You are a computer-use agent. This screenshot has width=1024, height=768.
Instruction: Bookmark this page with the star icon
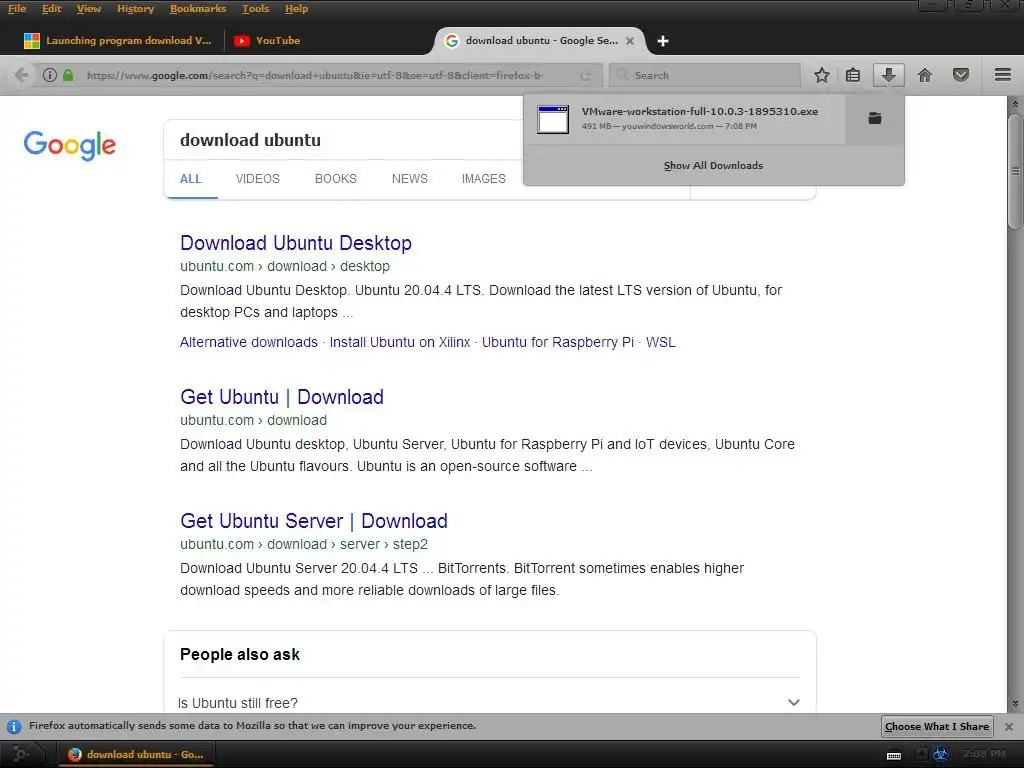coord(822,75)
